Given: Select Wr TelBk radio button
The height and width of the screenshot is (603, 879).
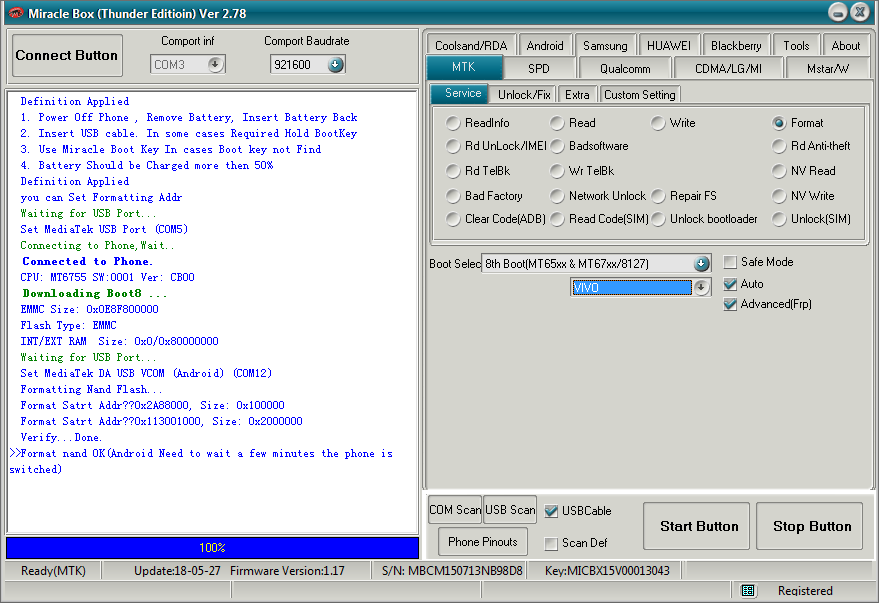Looking at the screenshot, I should tap(557, 171).
